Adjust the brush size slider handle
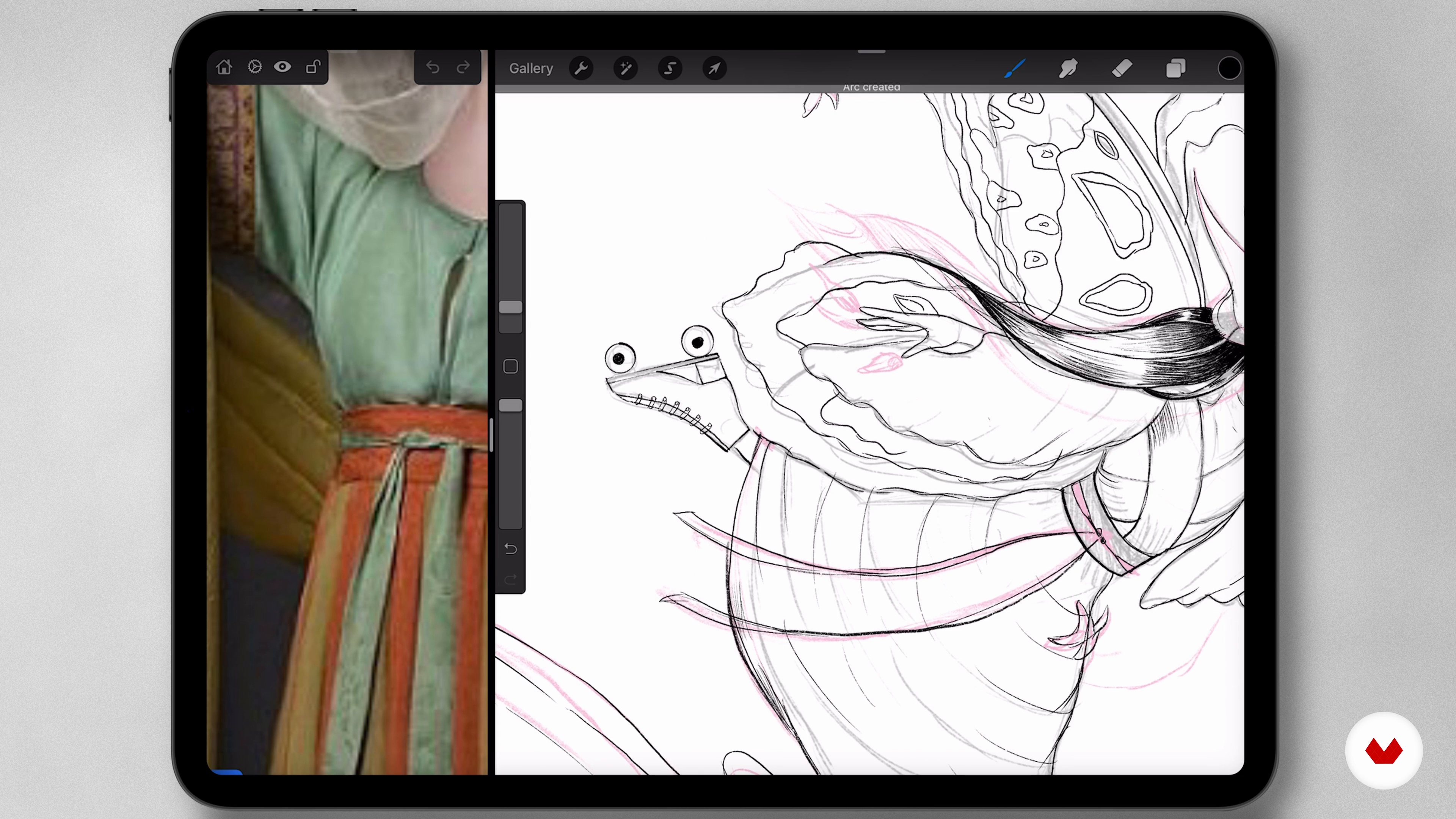The height and width of the screenshot is (819, 1456). point(510,307)
